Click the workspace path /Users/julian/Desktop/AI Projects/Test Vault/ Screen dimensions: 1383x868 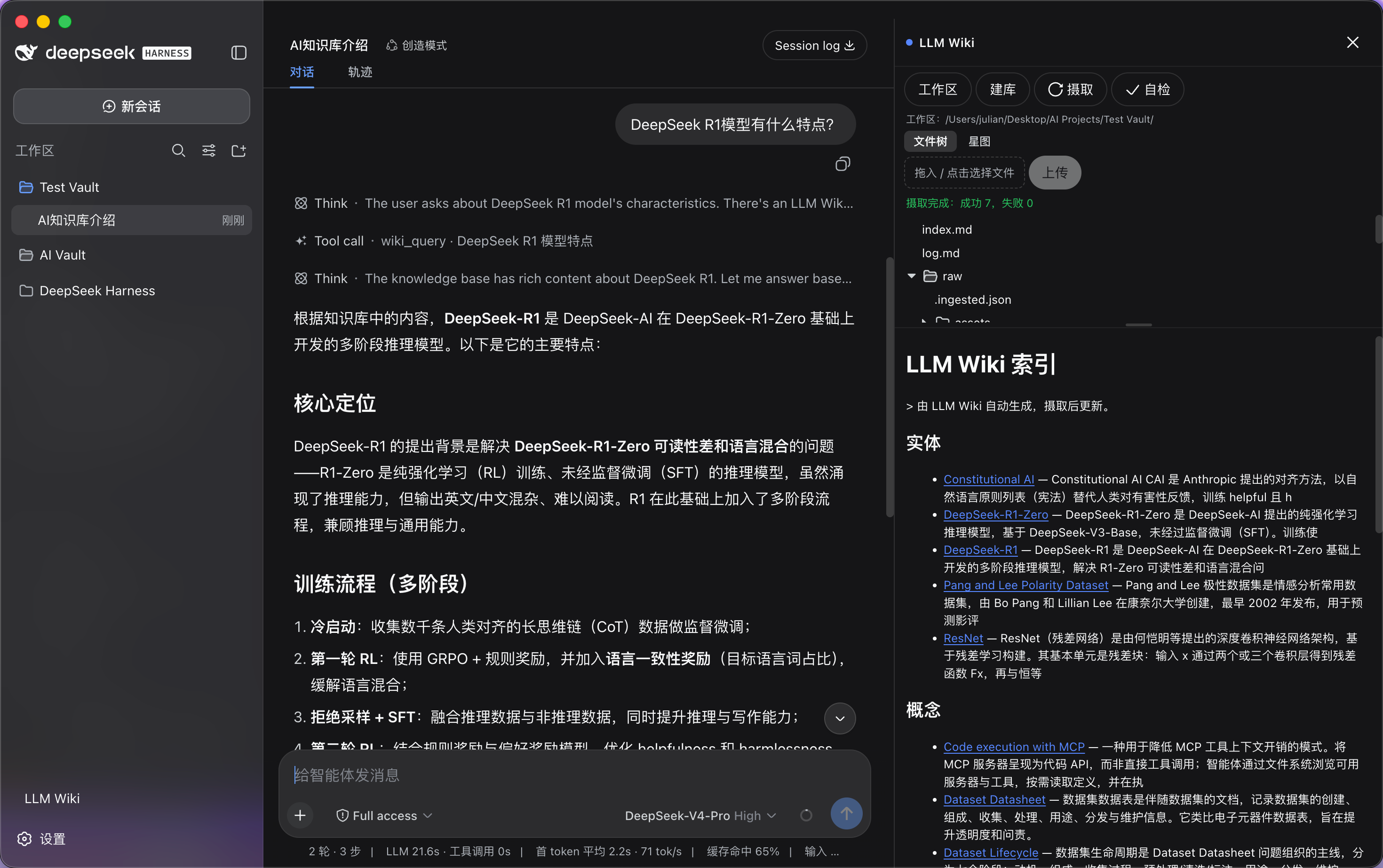(x=1049, y=119)
